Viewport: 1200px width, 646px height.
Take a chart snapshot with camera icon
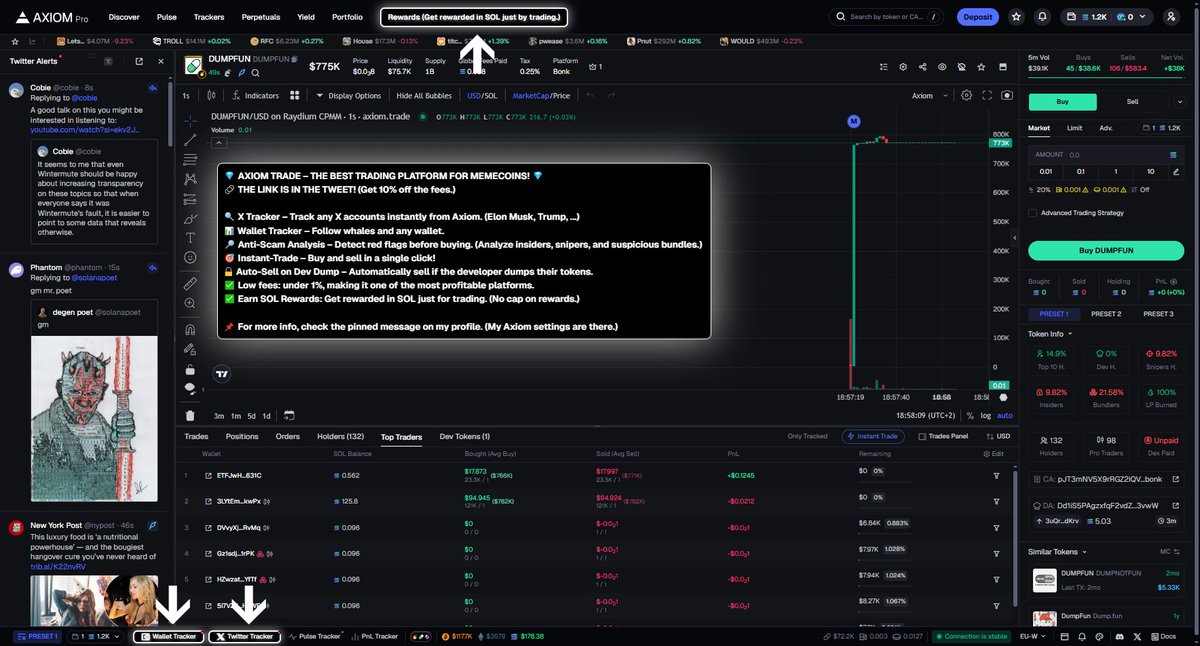tap(1006, 96)
